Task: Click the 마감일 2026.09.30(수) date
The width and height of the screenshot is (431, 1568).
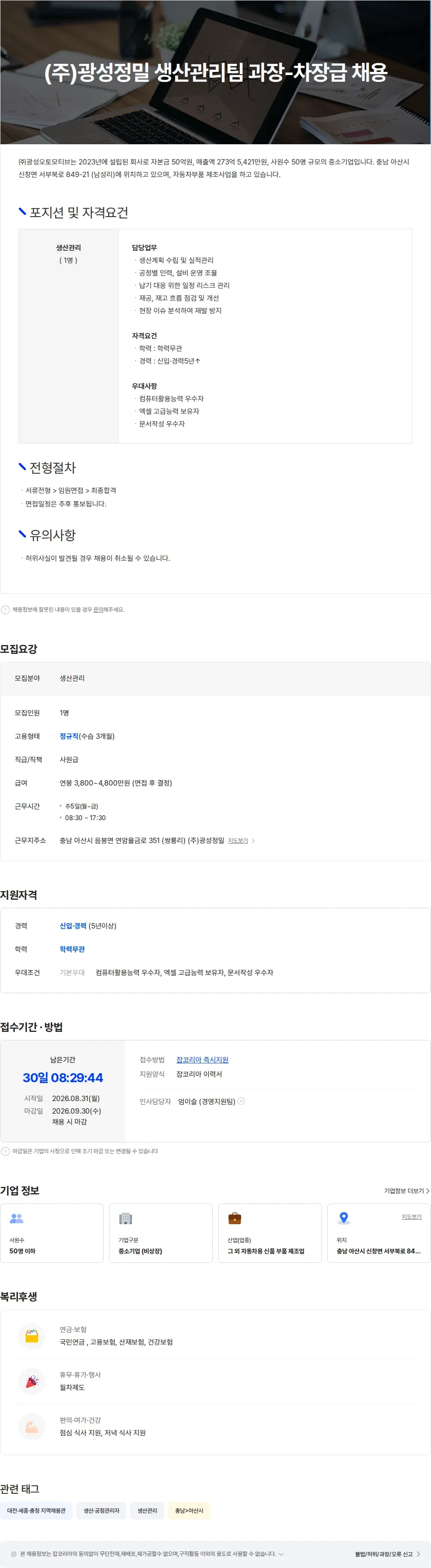Action: point(77,1111)
